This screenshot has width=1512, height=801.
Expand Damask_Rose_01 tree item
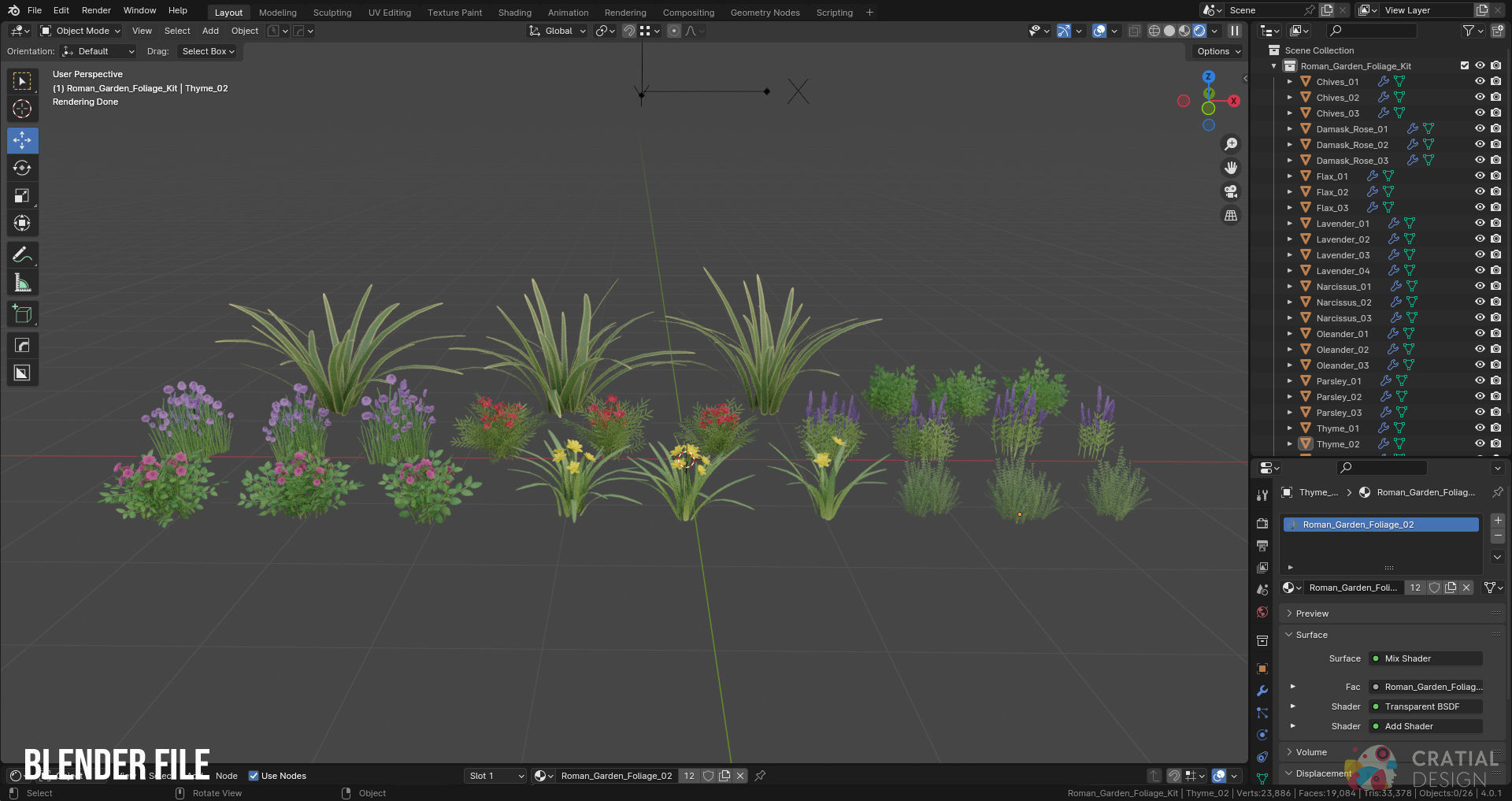pyautogui.click(x=1289, y=128)
